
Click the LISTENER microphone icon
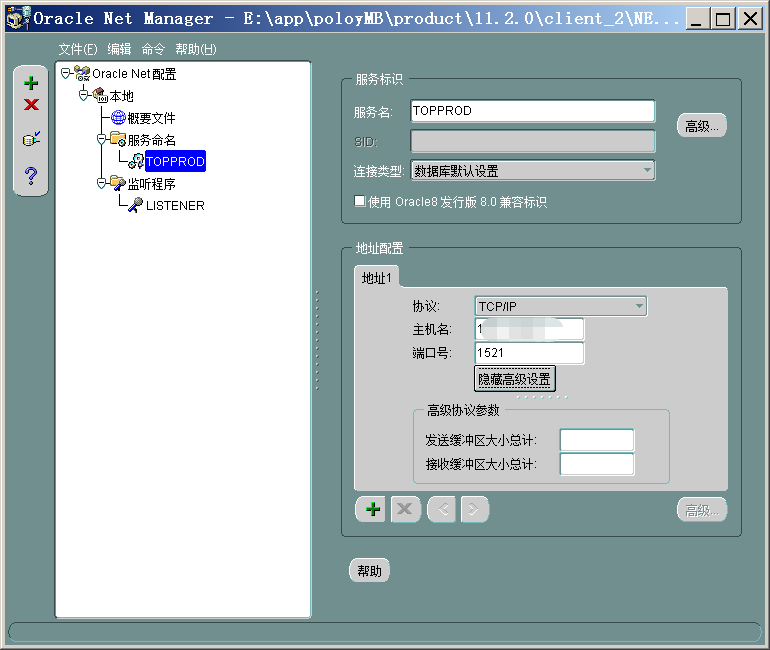pos(136,205)
